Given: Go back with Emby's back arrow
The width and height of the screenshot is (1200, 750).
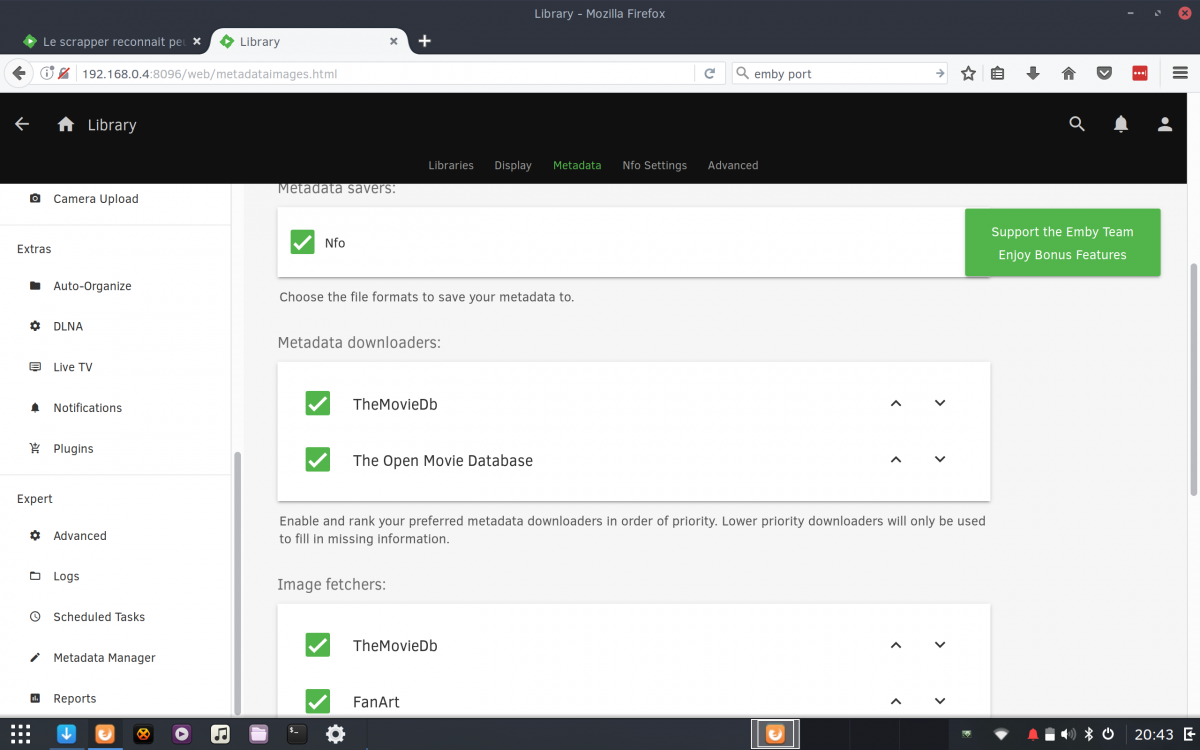Looking at the screenshot, I should (22, 124).
